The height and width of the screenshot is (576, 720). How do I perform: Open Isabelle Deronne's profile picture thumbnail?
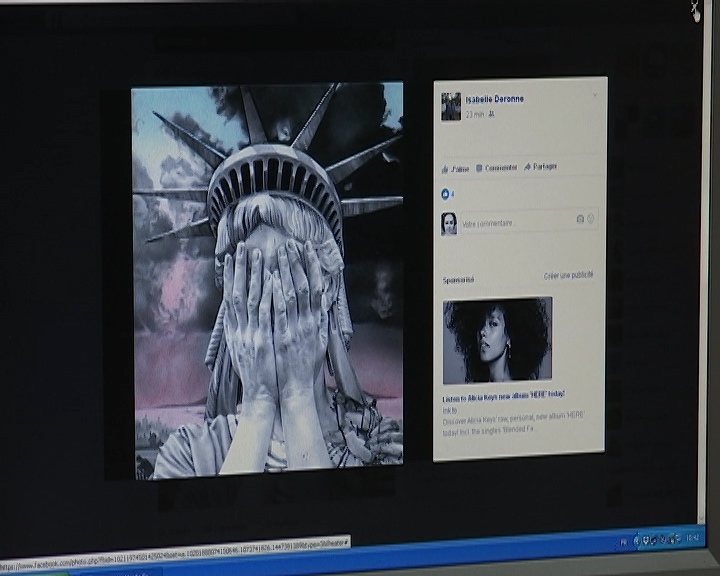coord(451,107)
